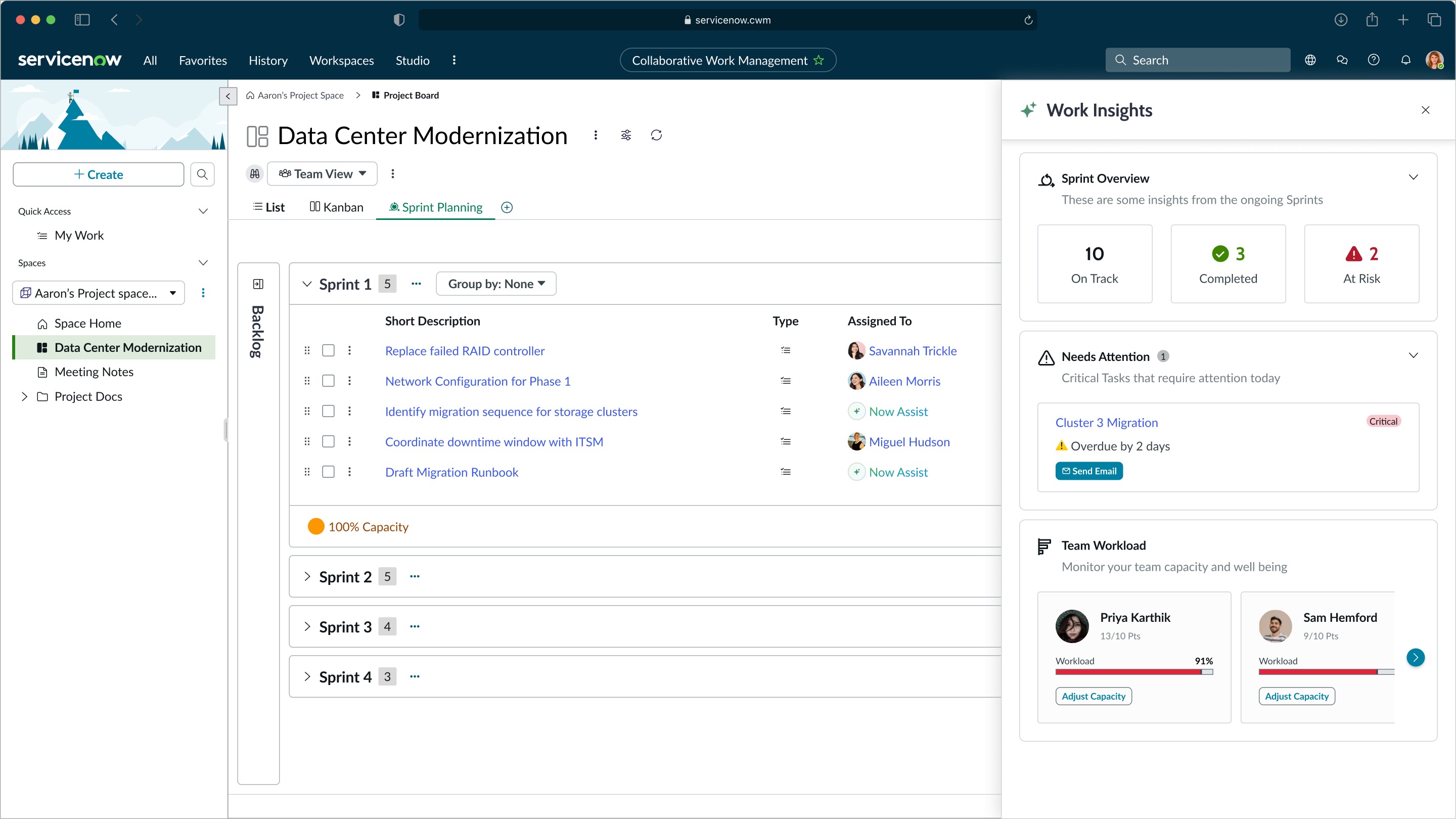This screenshot has width=1456, height=819.
Task: Check the Network Configuration for Phase 1 checkbox
Action: [x=328, y=381]
